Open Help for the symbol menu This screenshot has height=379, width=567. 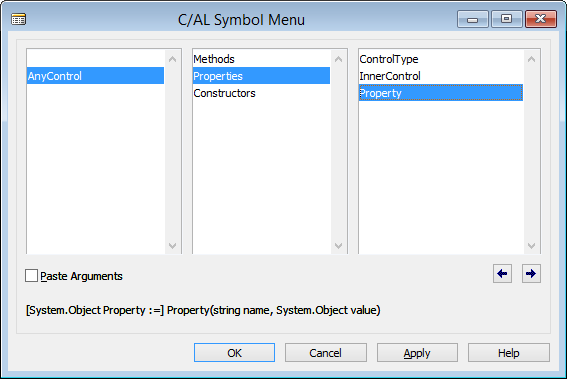coord(509,353)
